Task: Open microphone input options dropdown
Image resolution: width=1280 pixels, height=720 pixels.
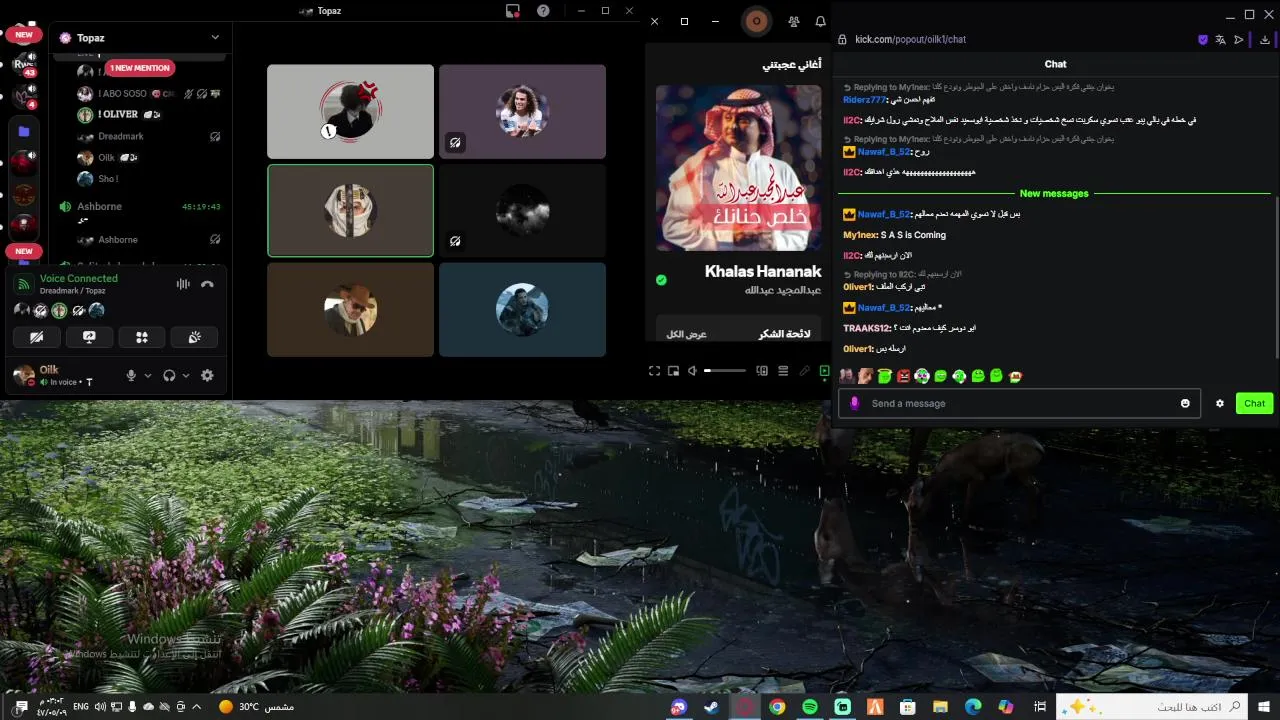Action: click(x=148, y=376)
